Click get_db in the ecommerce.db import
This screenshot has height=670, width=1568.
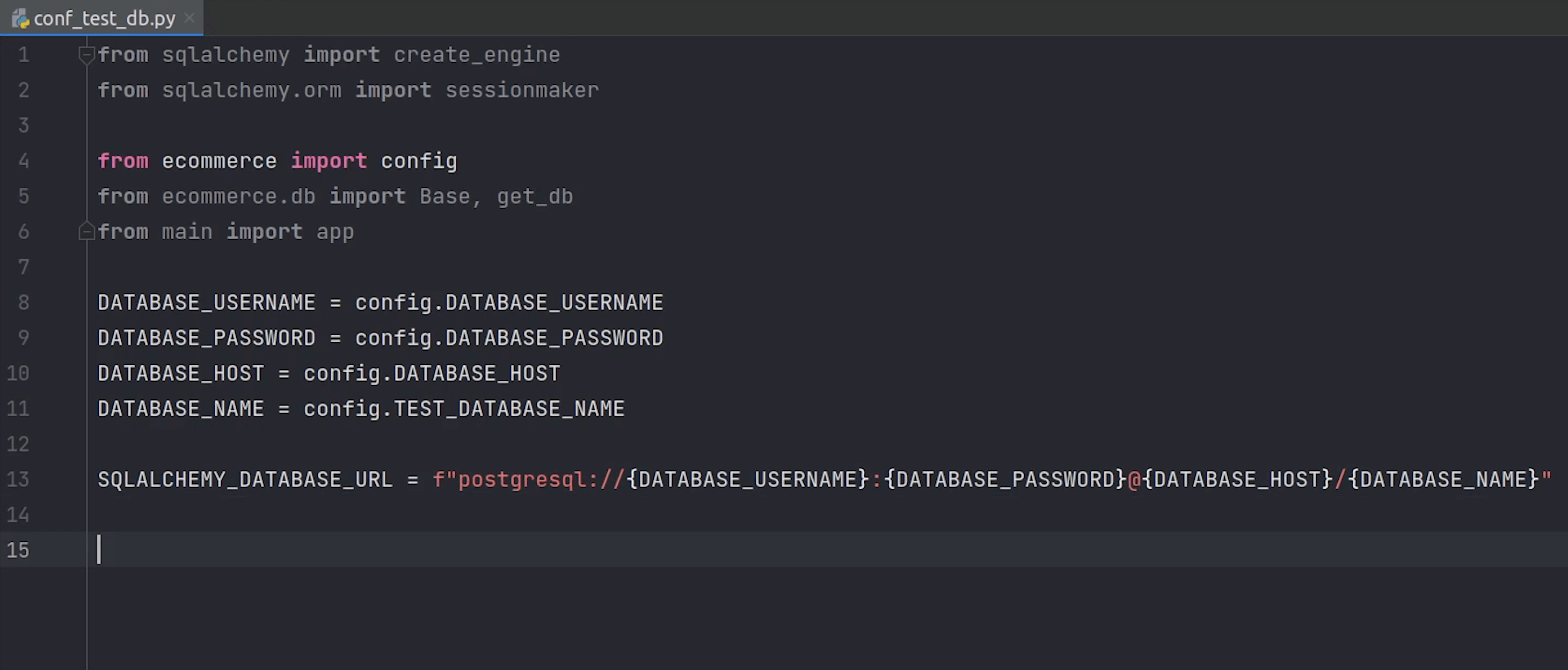point(535,196)
